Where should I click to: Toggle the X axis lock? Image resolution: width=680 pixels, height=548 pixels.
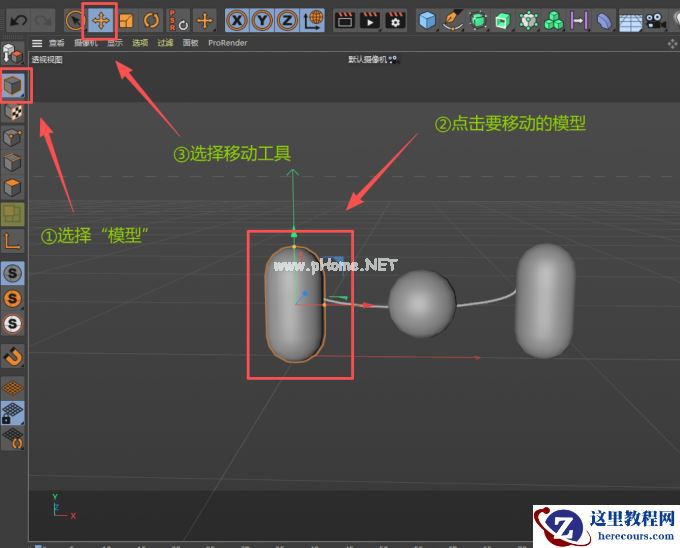coord(238,20)
